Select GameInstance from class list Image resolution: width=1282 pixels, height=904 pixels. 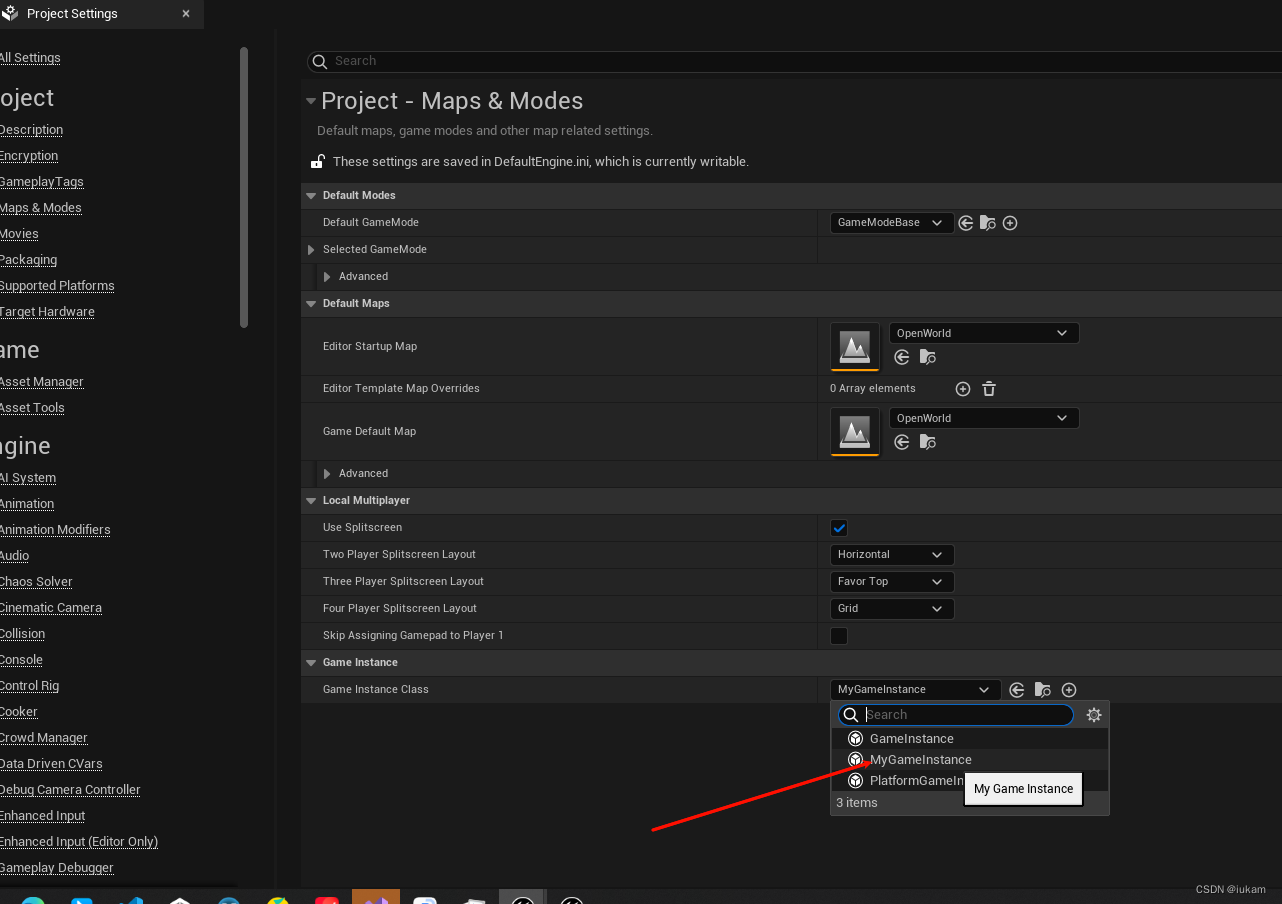pos(969,739)
